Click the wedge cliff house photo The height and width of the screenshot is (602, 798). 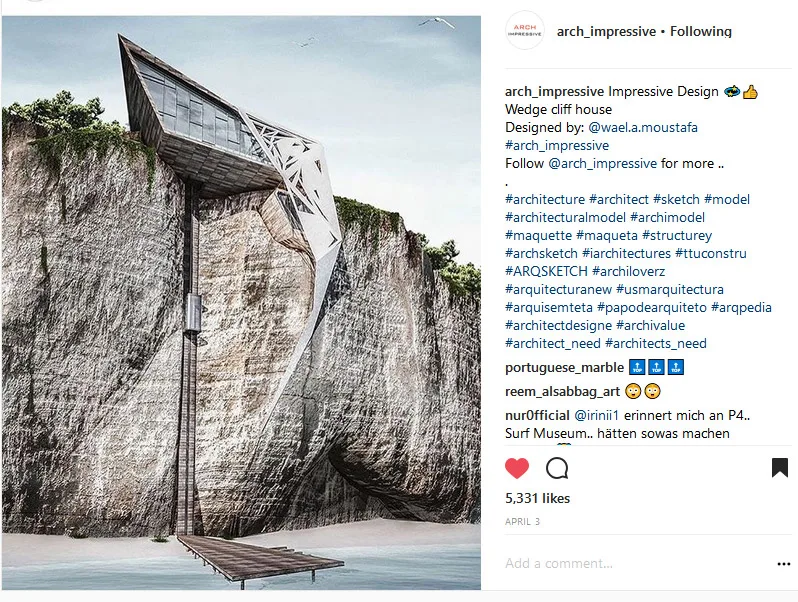pyautogui.click(x=241, y=302)
